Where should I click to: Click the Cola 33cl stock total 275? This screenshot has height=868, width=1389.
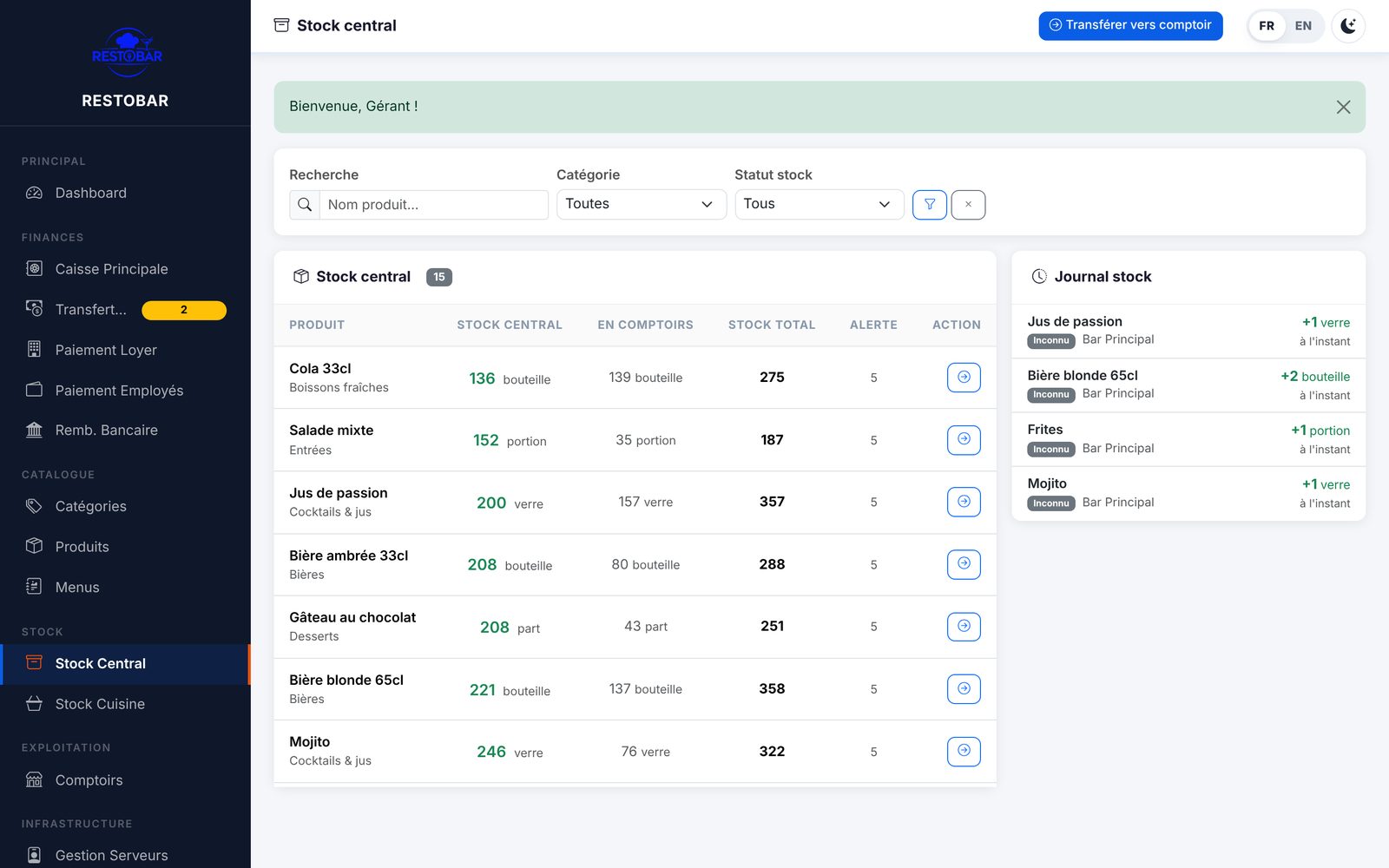click(772, 378)
